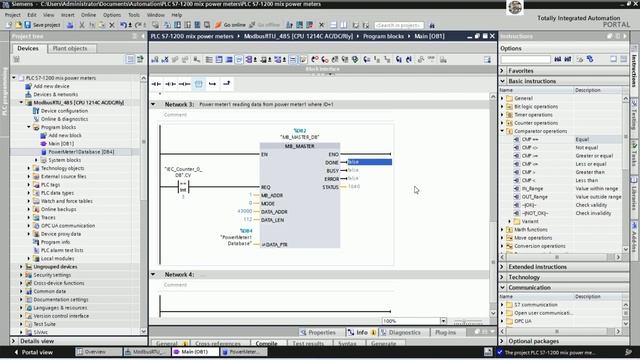Expand the Math functions folder
640x360 pixels.
tap(502, 229)
